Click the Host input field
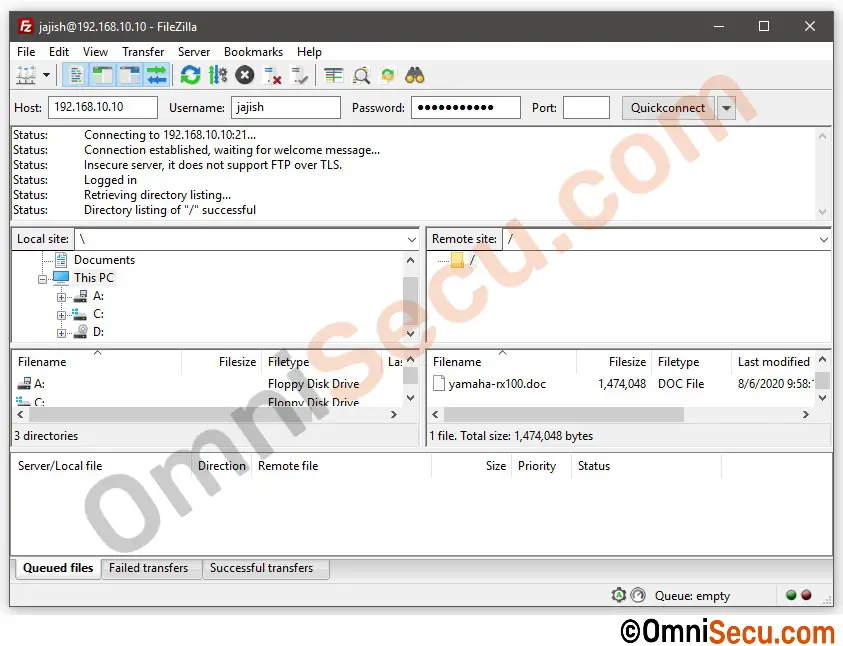 tap(103, 107)
